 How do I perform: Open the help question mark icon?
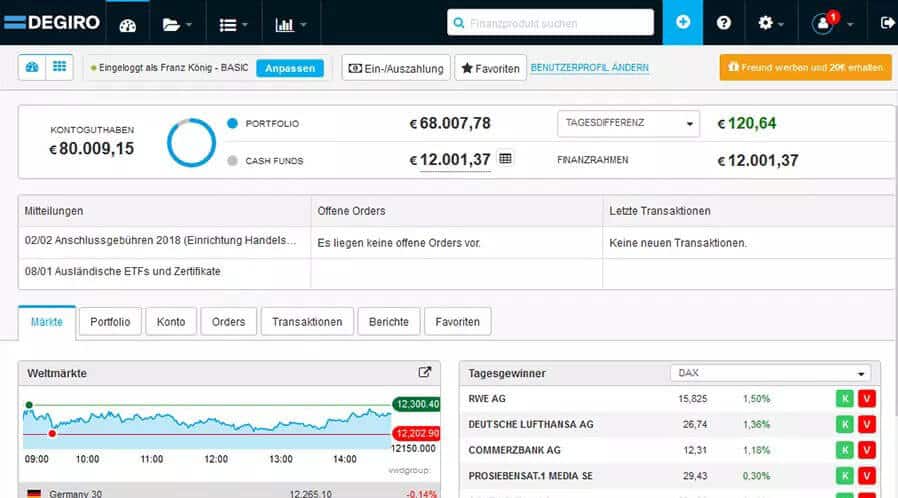(x=723, y=23)
